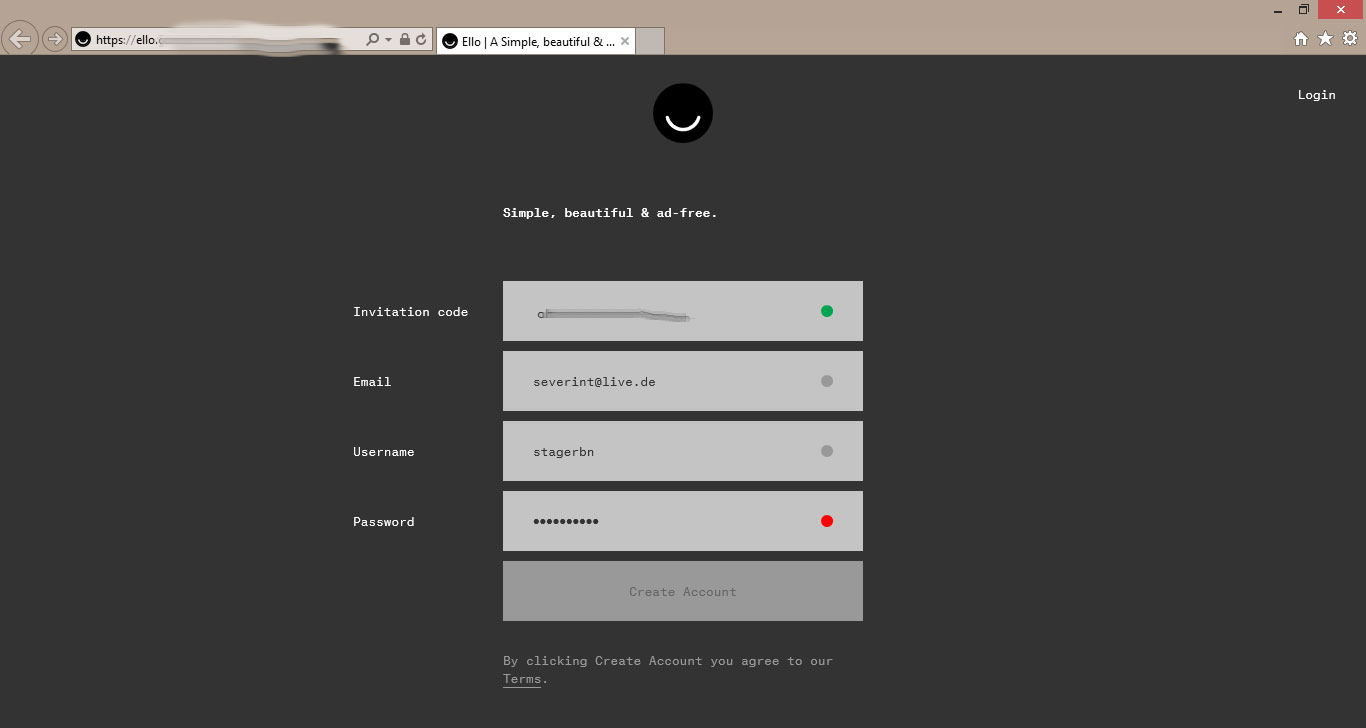1366x728 pixels.
Task: Open Favorites with the star icon
Action: click(1325, 38)
